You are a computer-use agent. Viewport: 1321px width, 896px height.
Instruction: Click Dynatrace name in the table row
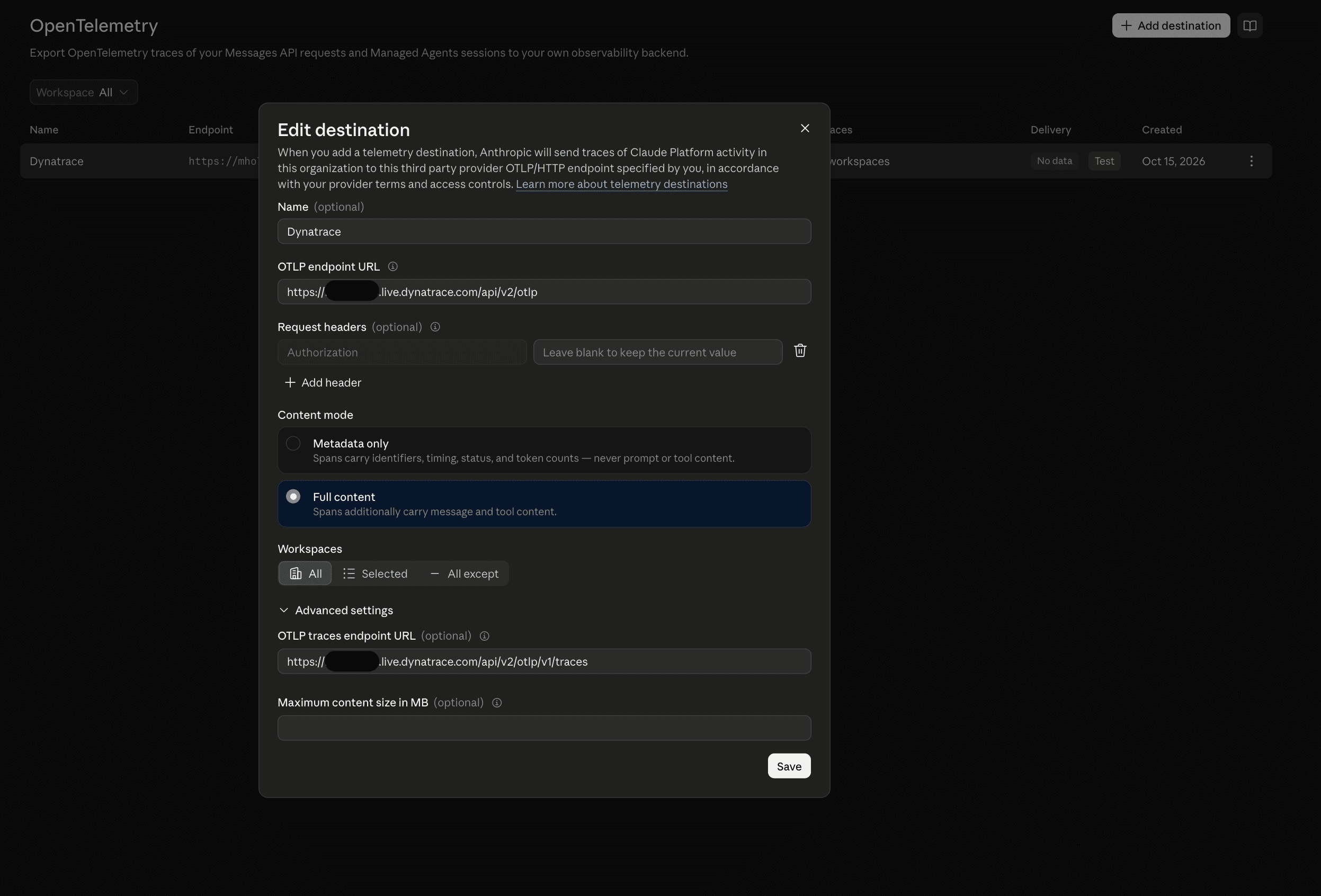click(56, 162)
